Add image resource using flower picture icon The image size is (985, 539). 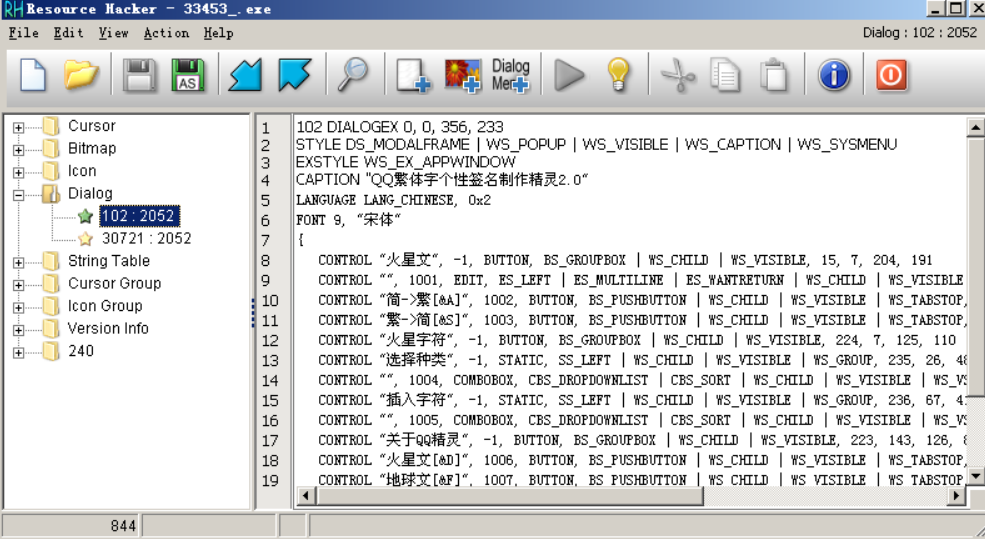[x=463, y=76]
